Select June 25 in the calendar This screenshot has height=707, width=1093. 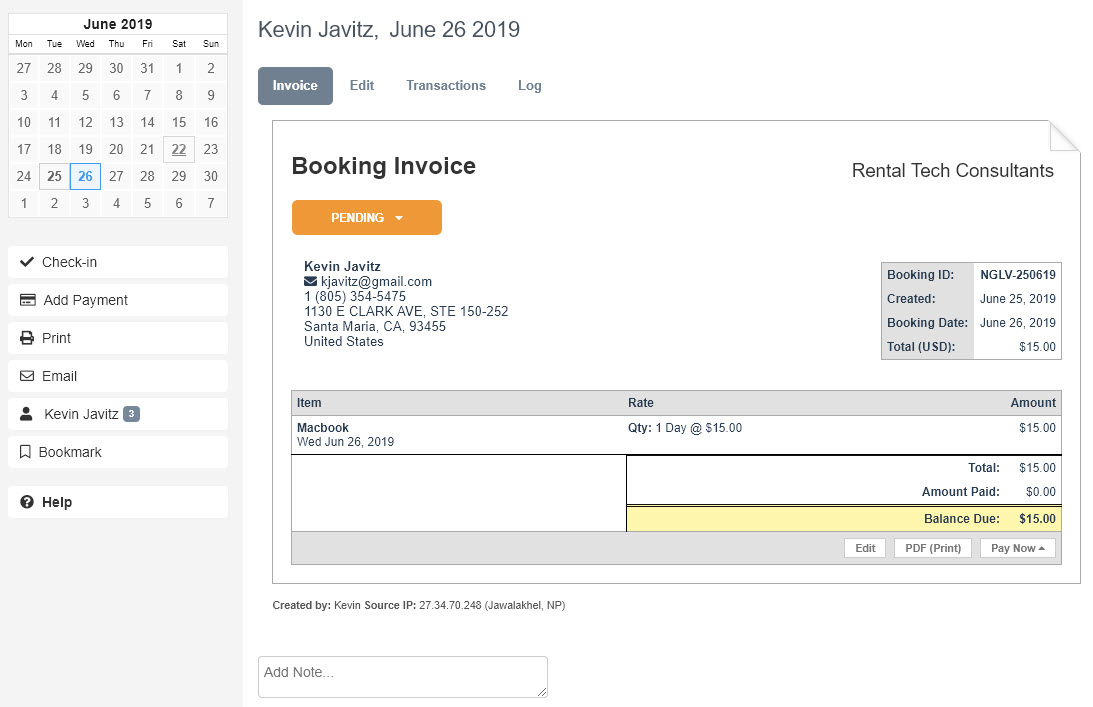(54, 176)
